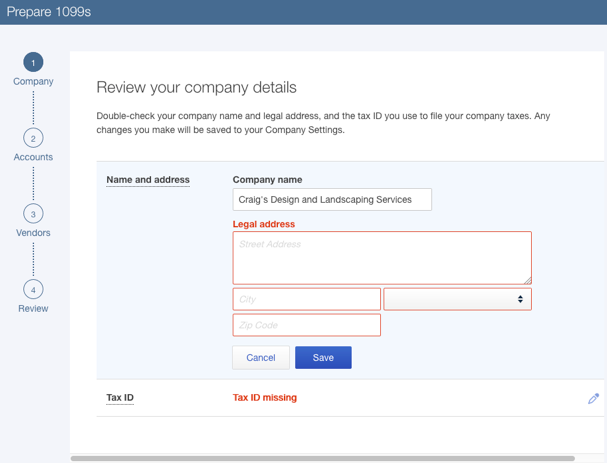Click the Review step label
The width and height of the screenshot is (607, 463).
33,309
